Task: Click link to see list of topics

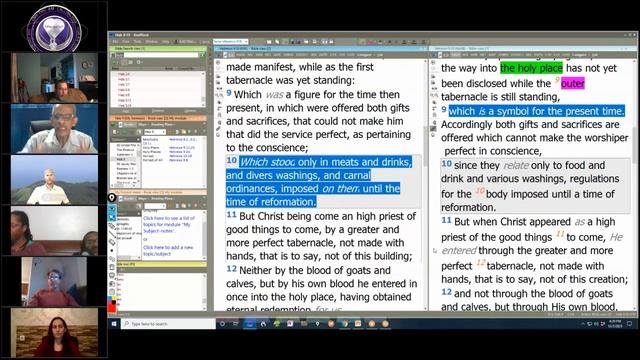Action: pyautogui.click(x=169, y=224)
